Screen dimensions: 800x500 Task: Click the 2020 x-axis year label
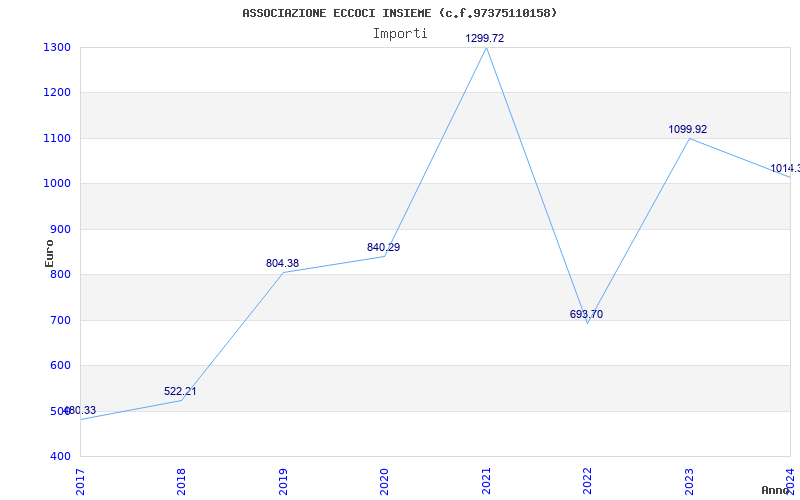(384, 482)
